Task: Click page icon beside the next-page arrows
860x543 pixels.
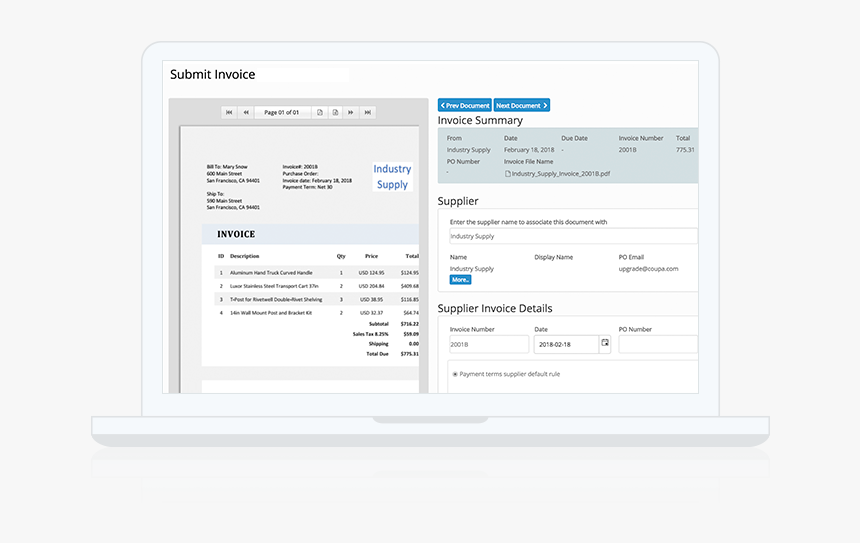Action: tap(335, 112)
